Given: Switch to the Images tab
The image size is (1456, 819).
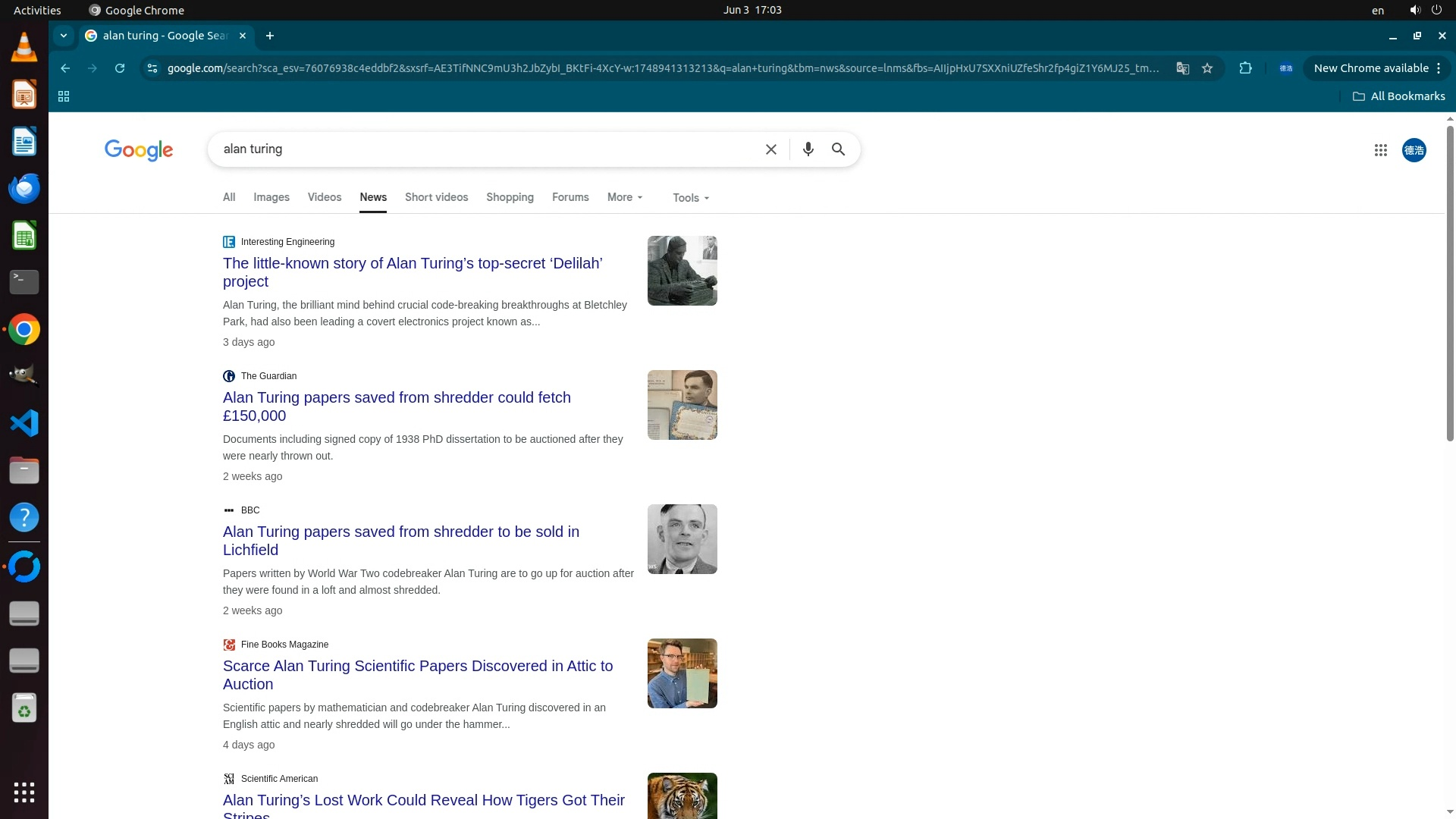Looking at the screenshot, I should click(x=271, y=197).
